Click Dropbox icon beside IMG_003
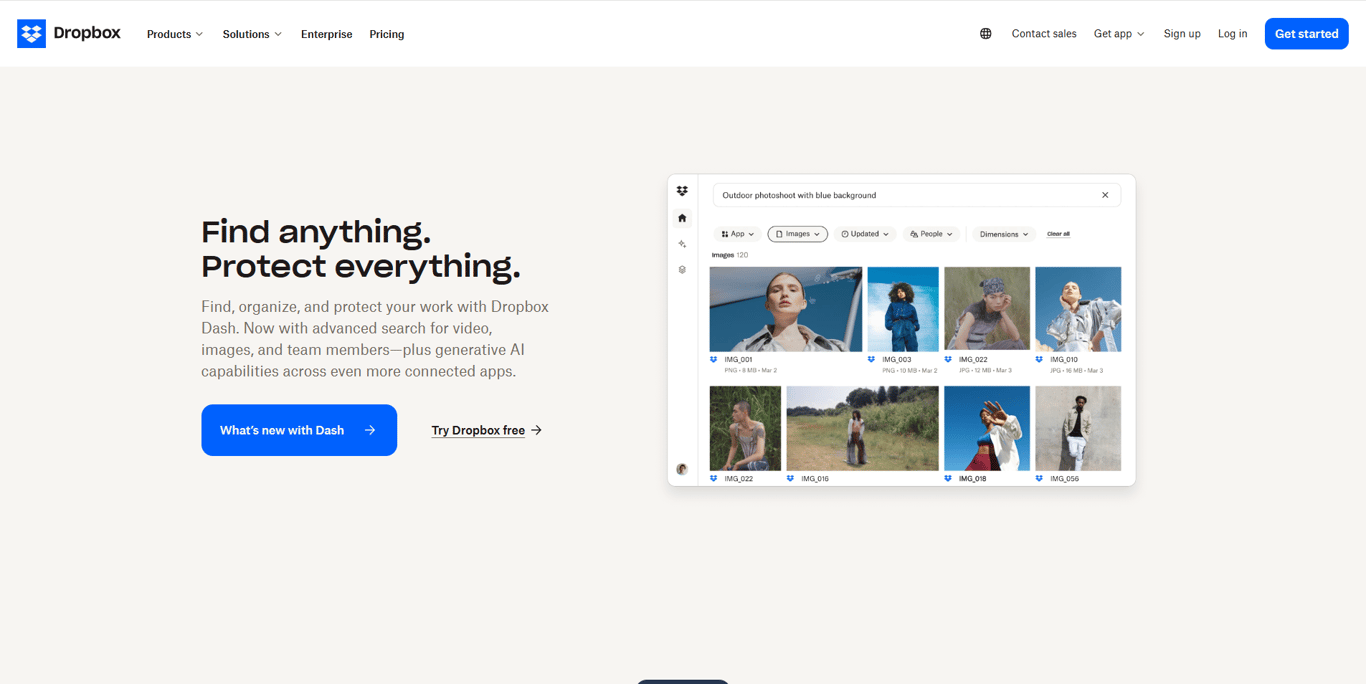Viewport: 1366px width, 684px height. click(x=872, y=359)
